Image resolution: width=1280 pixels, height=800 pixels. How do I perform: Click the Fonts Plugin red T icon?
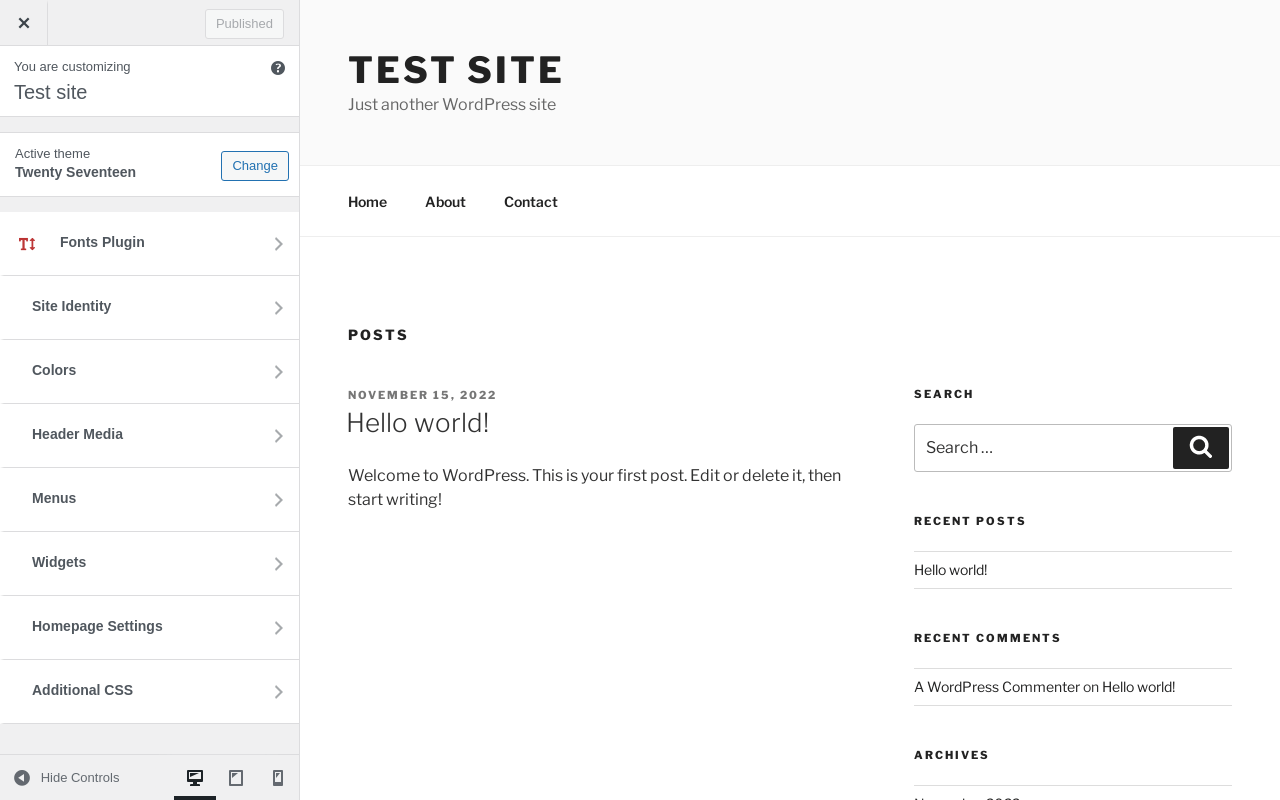(27, 244)
